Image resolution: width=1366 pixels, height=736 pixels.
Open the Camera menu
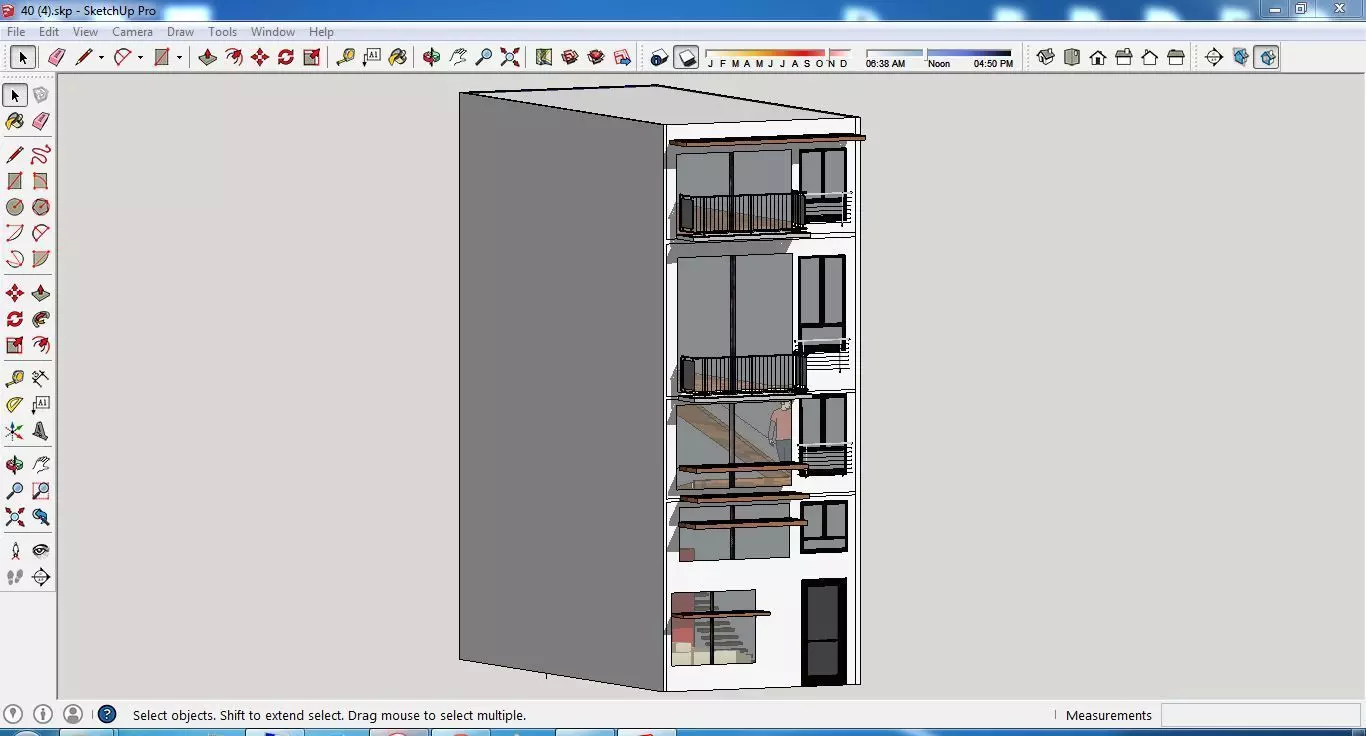[x=132, y=32]
